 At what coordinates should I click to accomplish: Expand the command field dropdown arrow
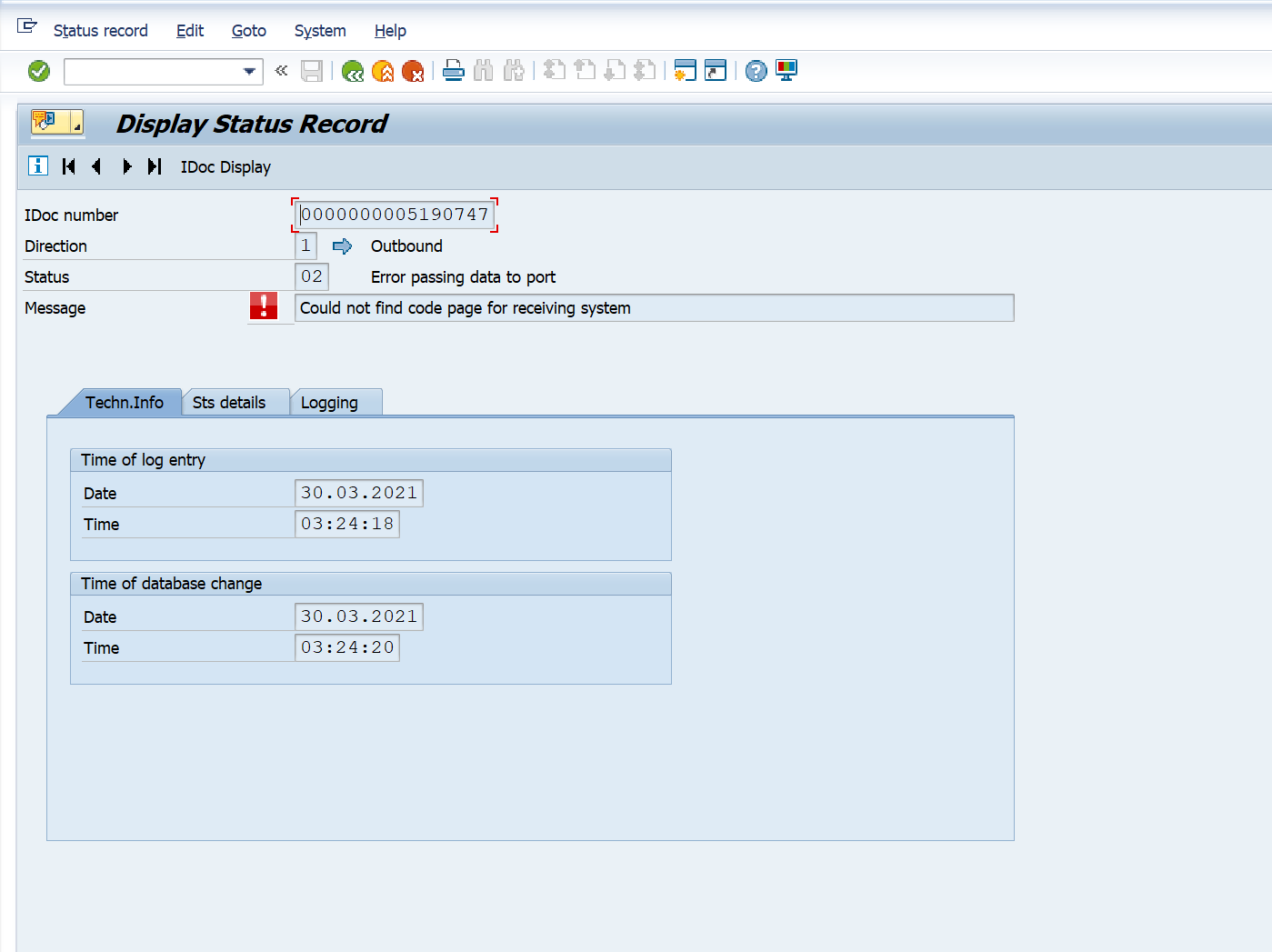click(249, 71)
